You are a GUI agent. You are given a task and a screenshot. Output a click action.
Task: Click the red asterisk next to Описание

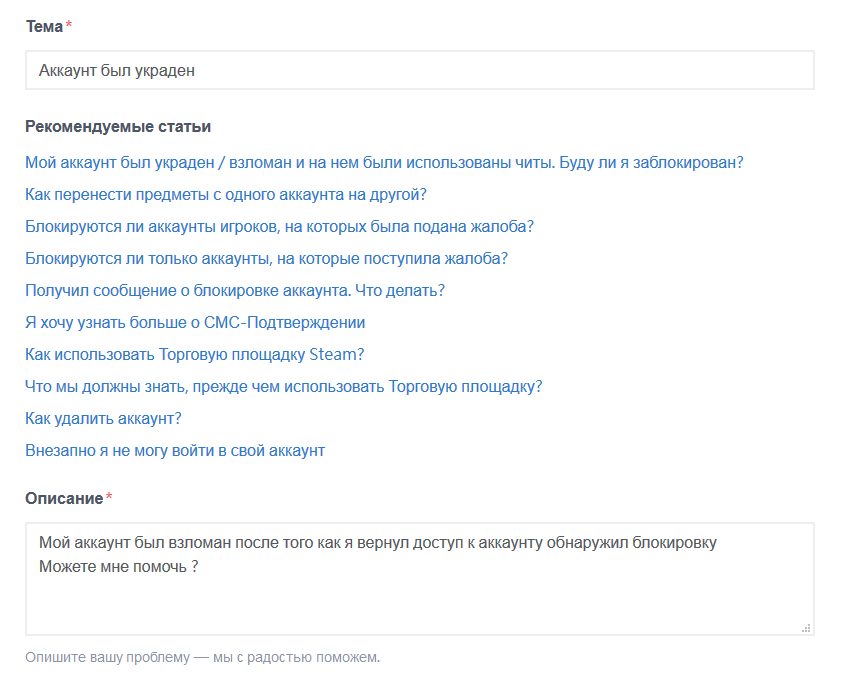[x=109, y=498]
